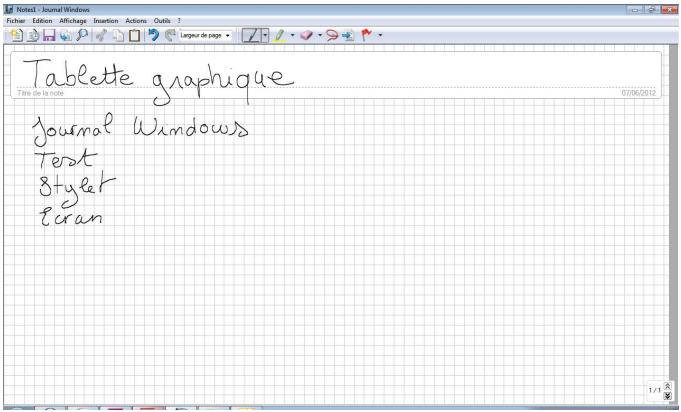681x412 pixels.
Task: Restore down the Journal Windows window
Action: 651,10
